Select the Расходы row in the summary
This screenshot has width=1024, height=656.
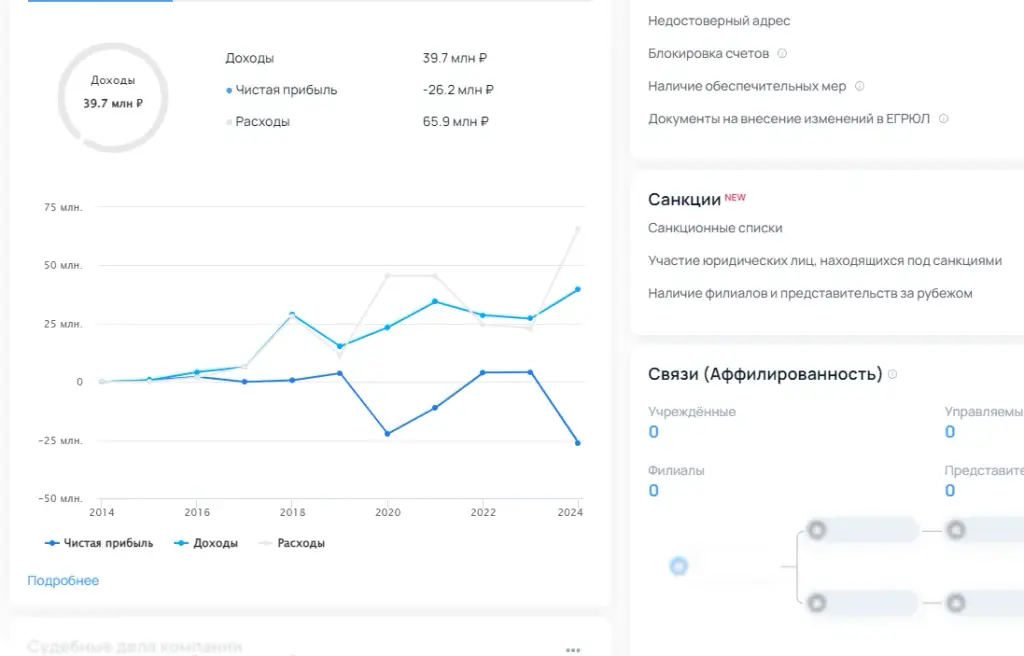click(357, 122)
